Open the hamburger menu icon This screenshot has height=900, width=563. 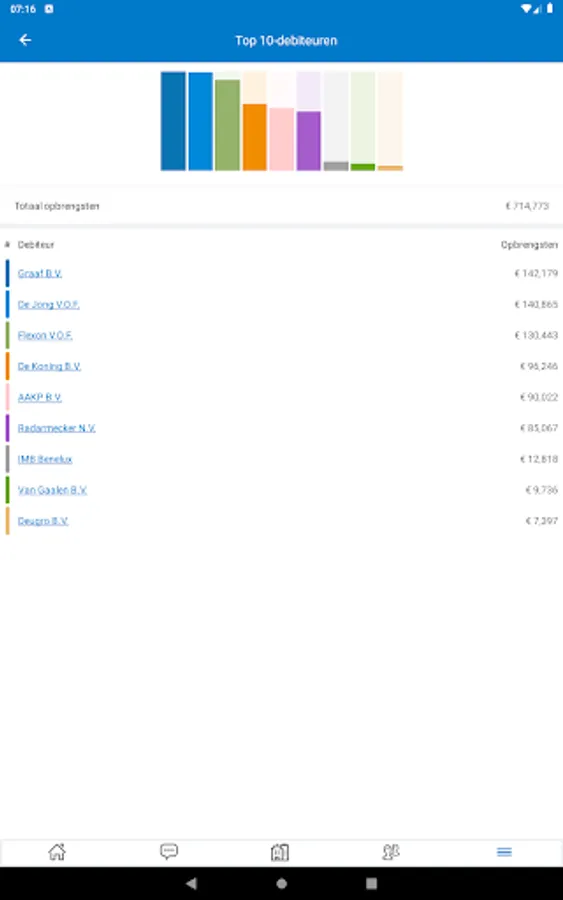[504, 852]
